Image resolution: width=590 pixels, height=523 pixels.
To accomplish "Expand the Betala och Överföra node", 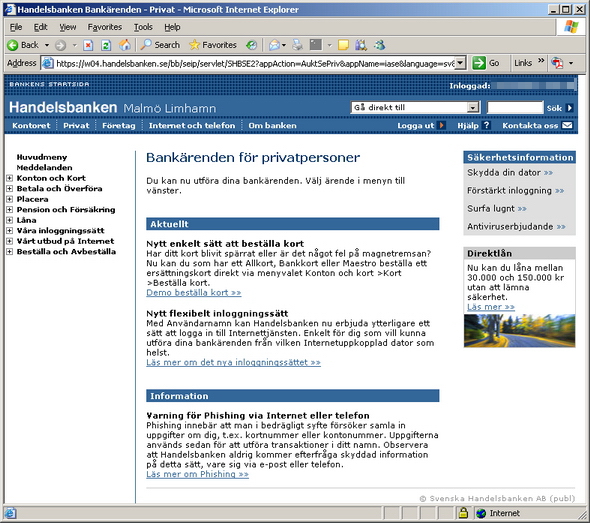I will point(9,189).
